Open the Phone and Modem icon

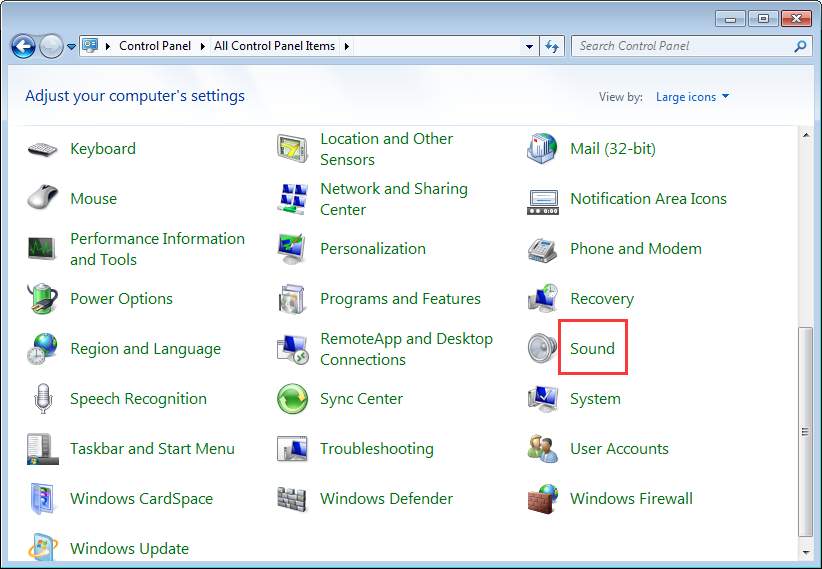[542, 250]
